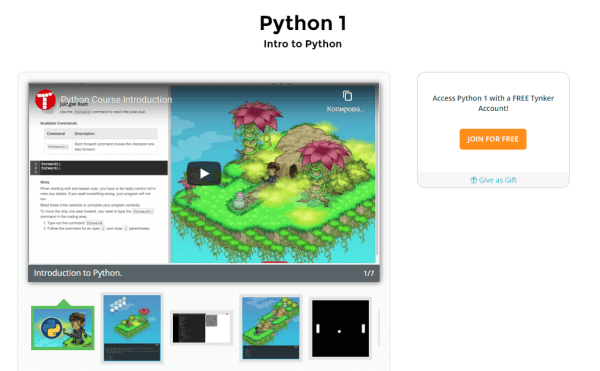Click the red progress bar under the video
This screenshot has height=371, width=600.
274,262
